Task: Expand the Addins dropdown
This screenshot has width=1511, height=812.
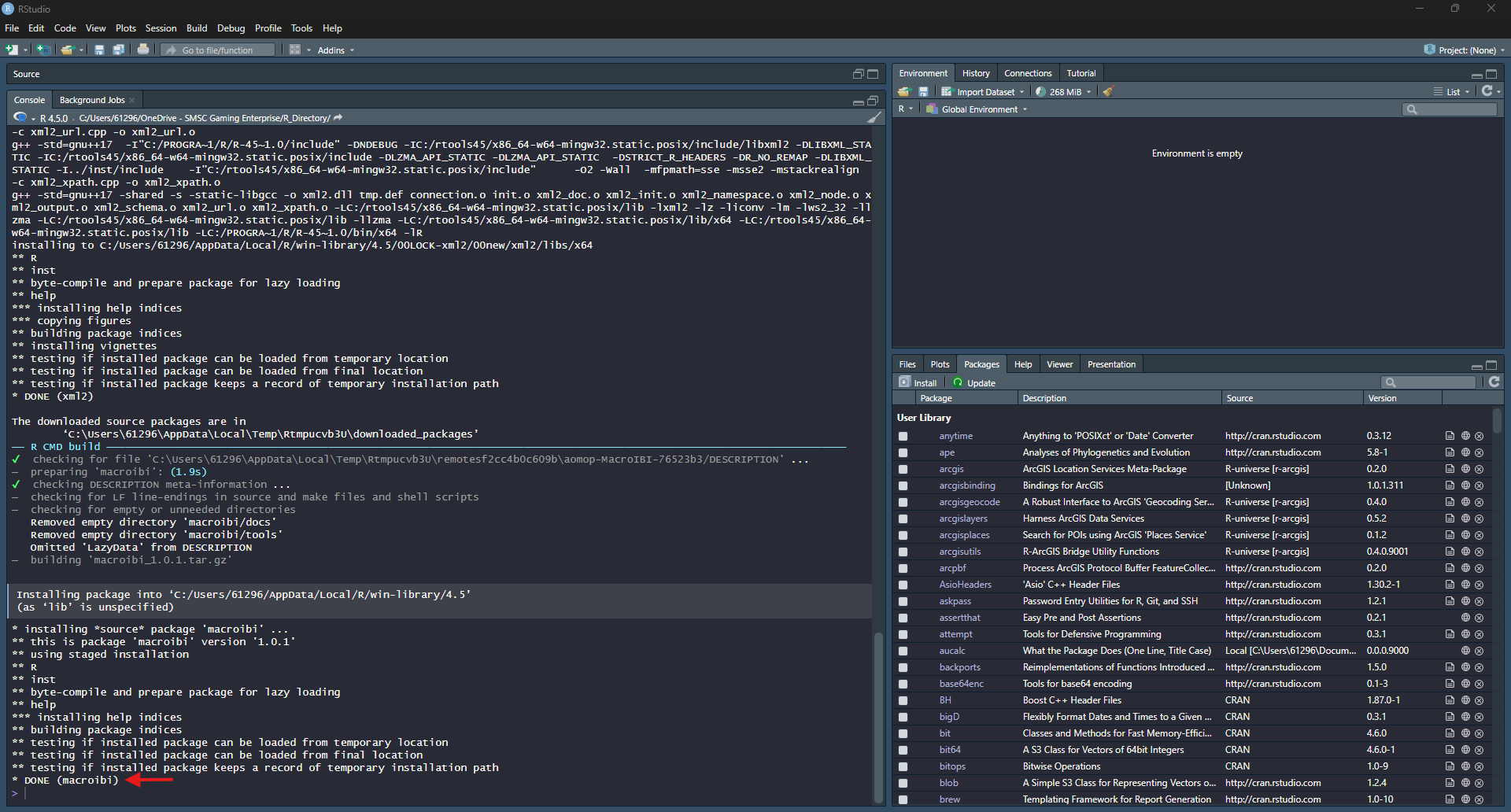Action: 335,50
